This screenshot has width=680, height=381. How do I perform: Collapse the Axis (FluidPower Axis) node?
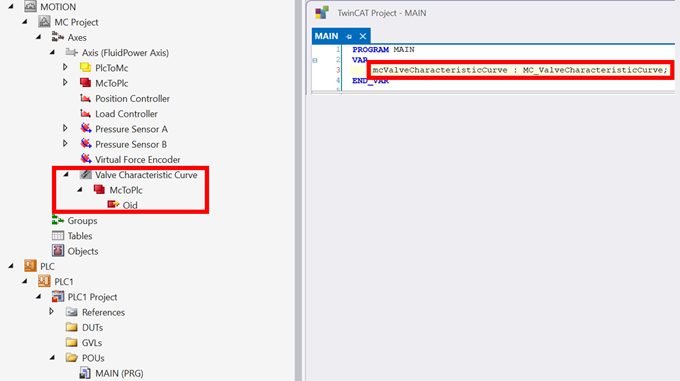[52, 52]
